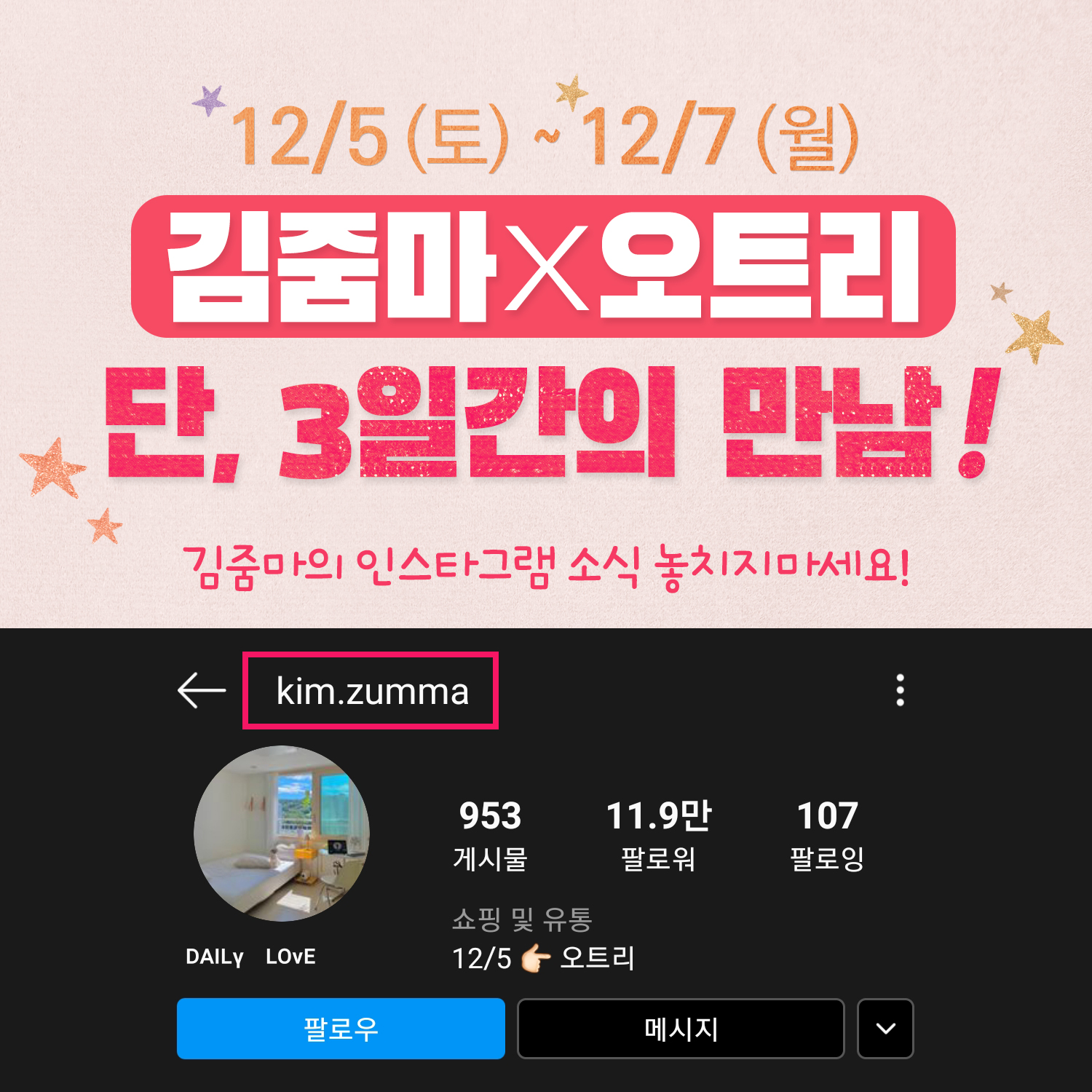Click the DAILy LOvE profile name

[x=250, y=957]
